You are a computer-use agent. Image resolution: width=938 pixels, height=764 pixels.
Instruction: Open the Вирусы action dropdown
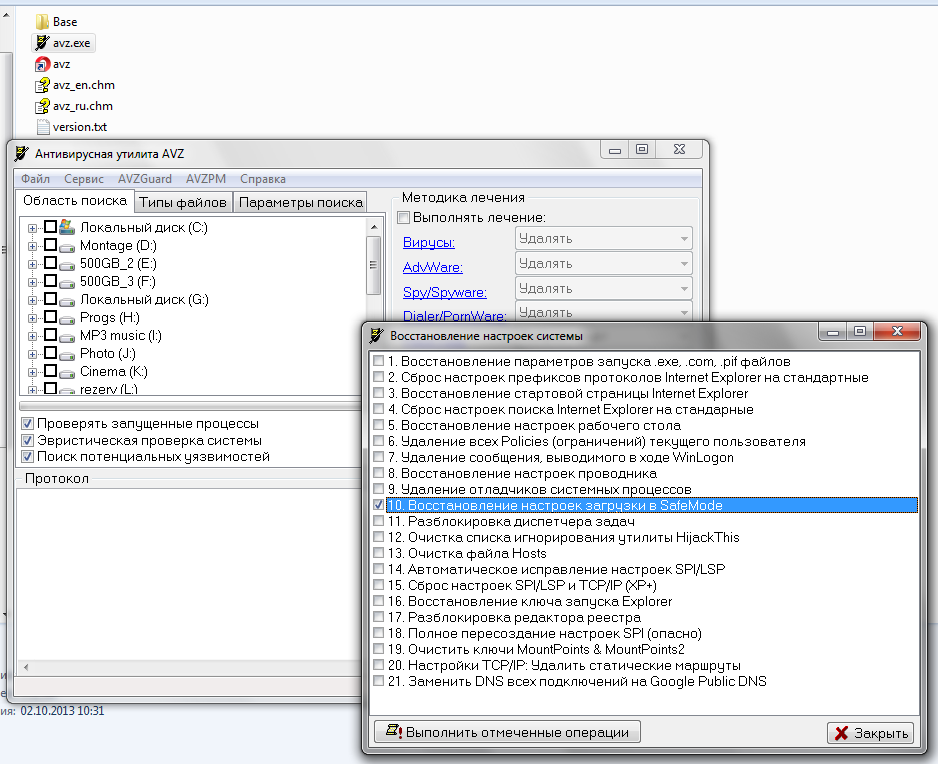pyautogui.click(x=604, y=239)
